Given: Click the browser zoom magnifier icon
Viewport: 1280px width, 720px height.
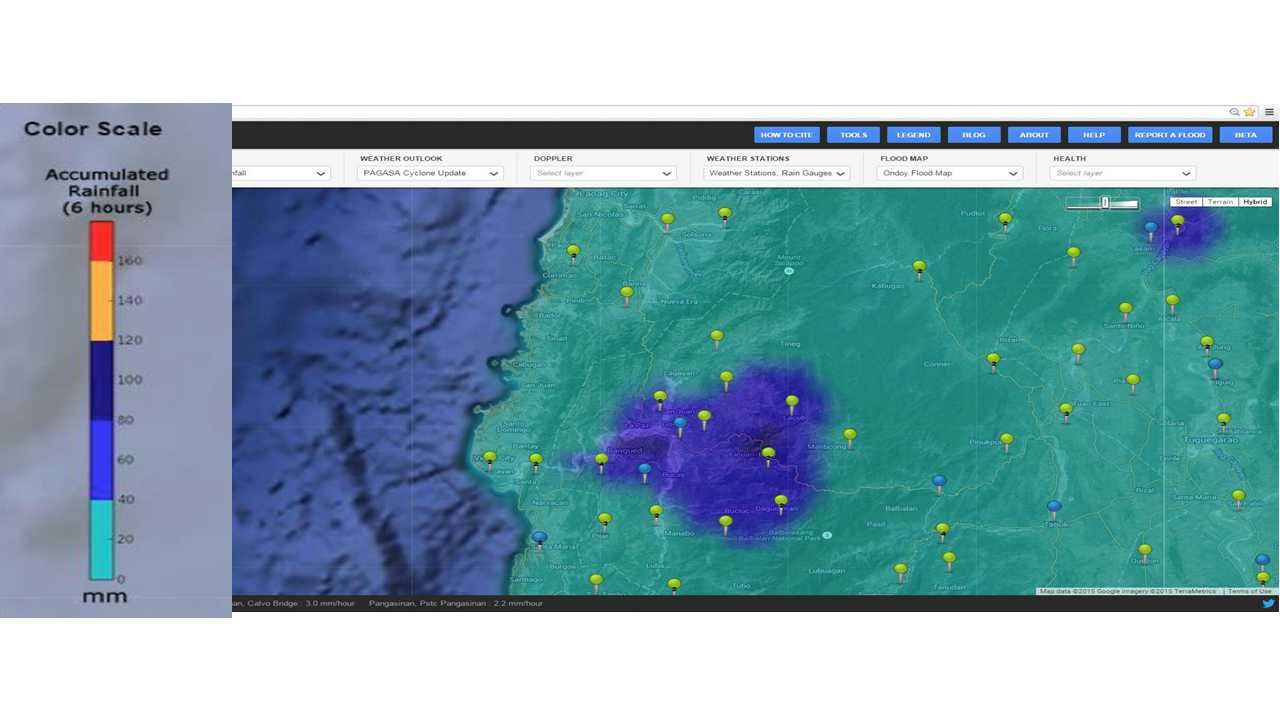Looking at the screenshot, I should (x=1235, y=112).
